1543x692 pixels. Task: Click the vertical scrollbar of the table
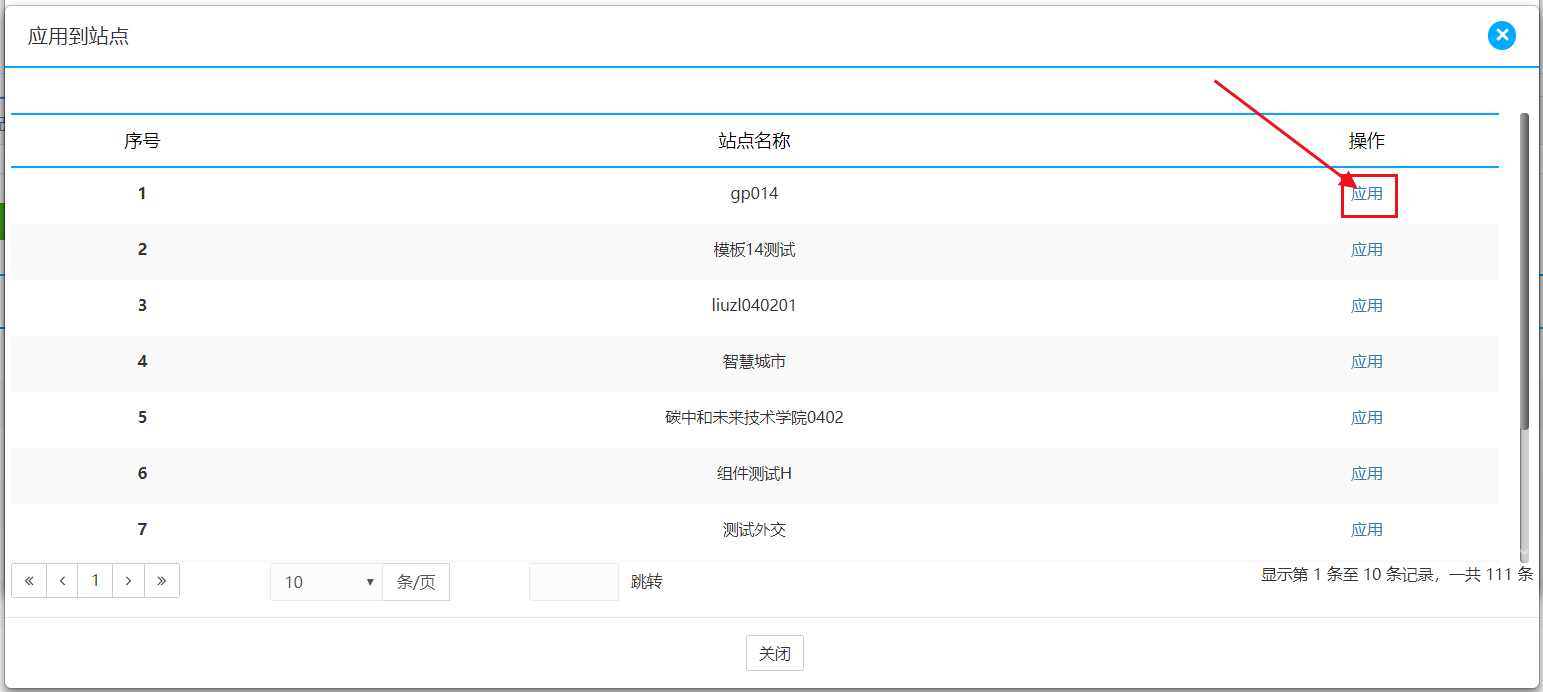coord(1524,270)
